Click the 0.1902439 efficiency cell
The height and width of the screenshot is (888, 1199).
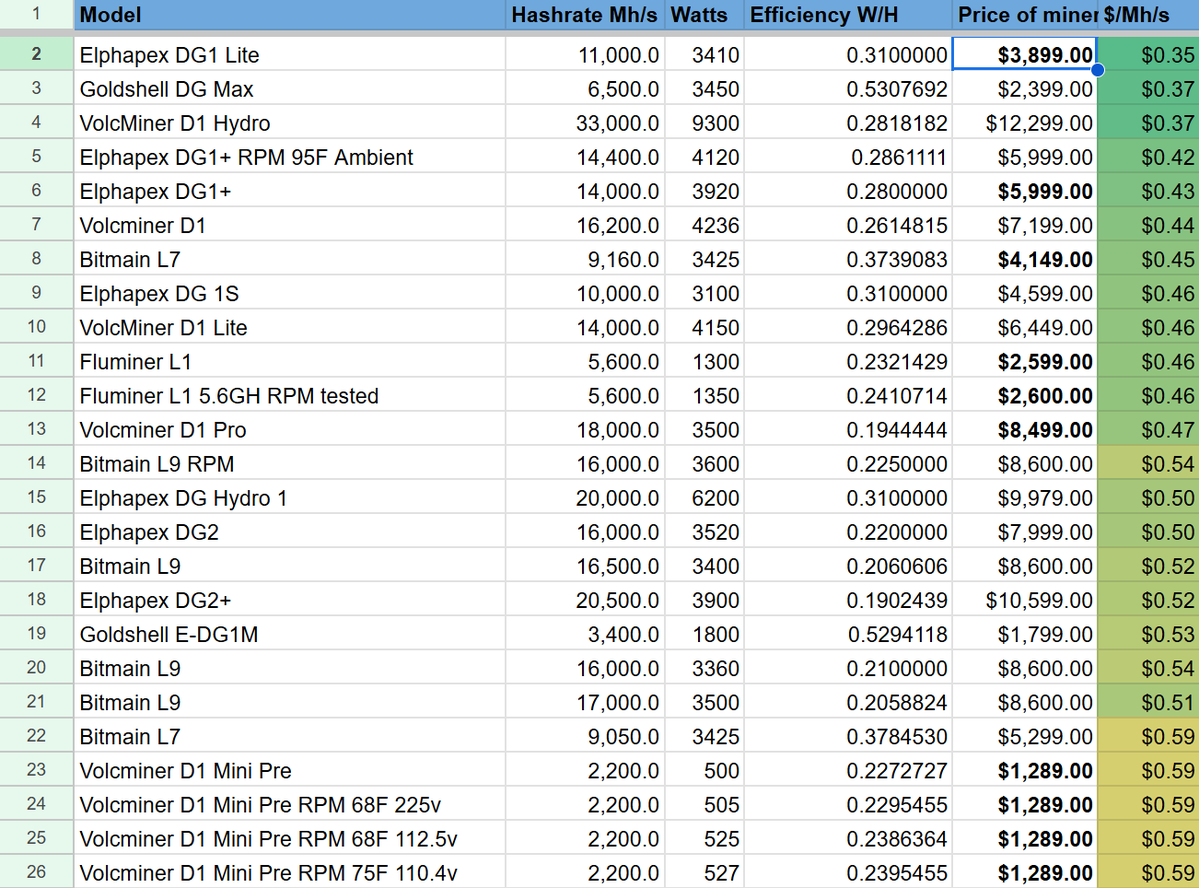(848, 600)
